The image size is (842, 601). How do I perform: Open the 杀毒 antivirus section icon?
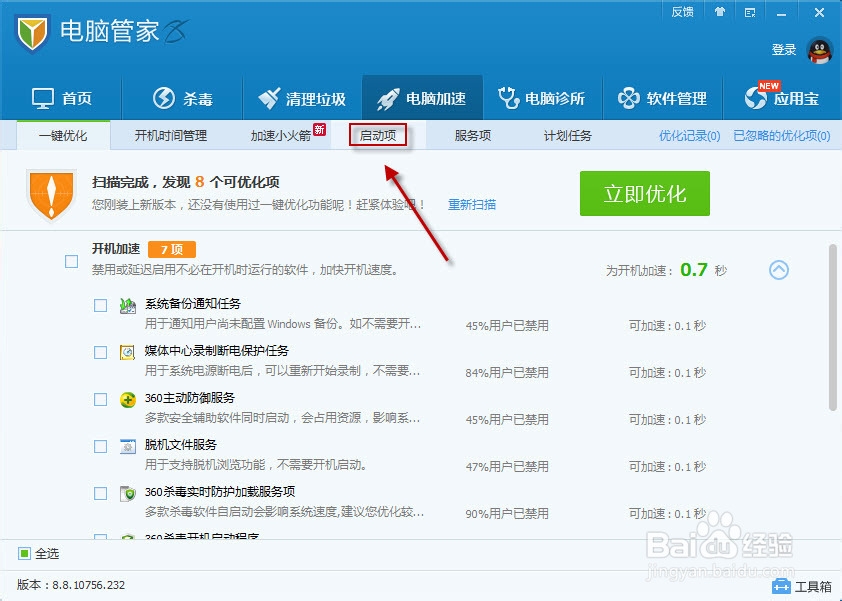pos(161,97)
